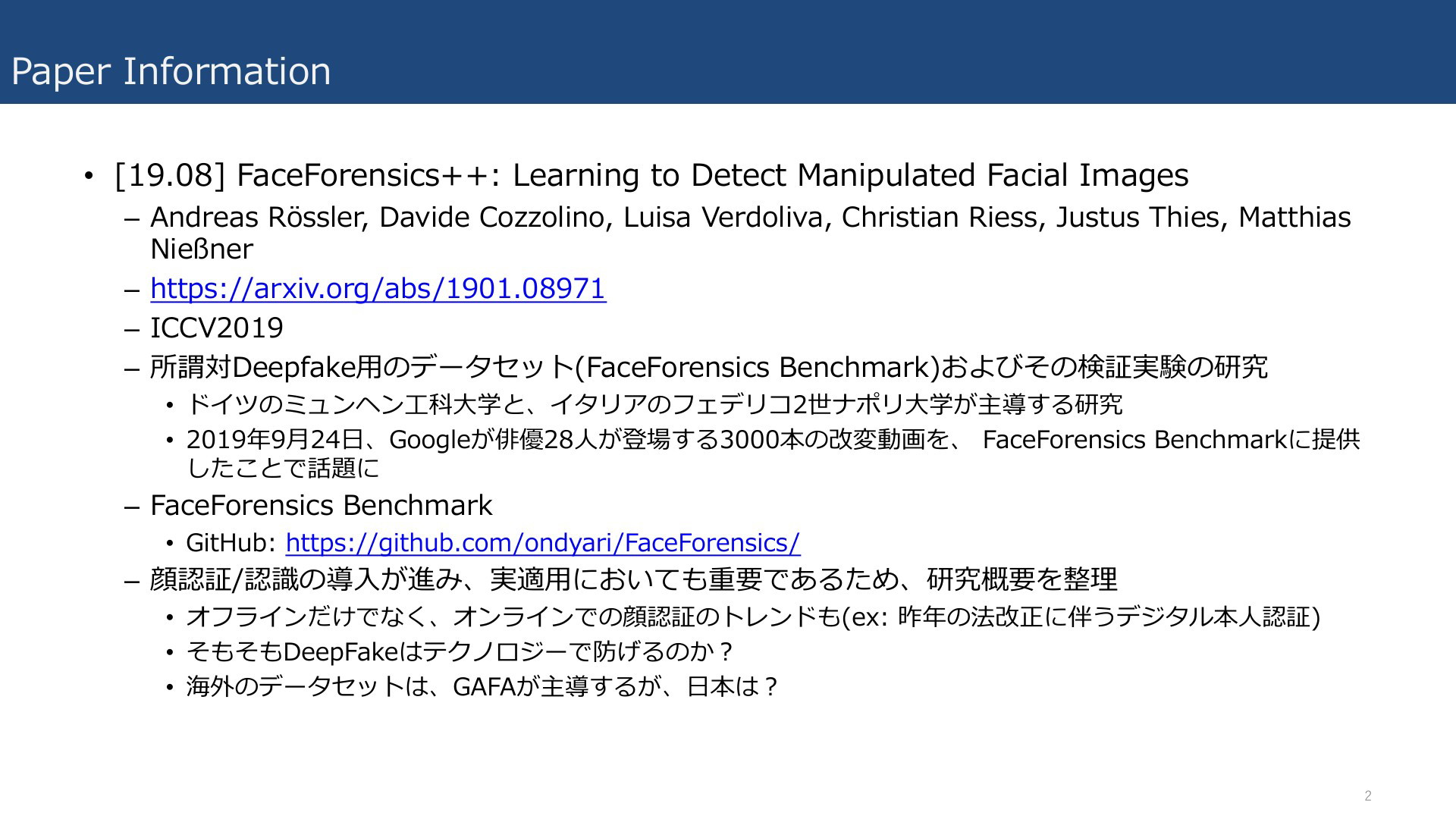This screenshot has height=819, width=1456.
Task: Click the オフラインだけでなく bullet point
Action: click(x=752, y=617)
